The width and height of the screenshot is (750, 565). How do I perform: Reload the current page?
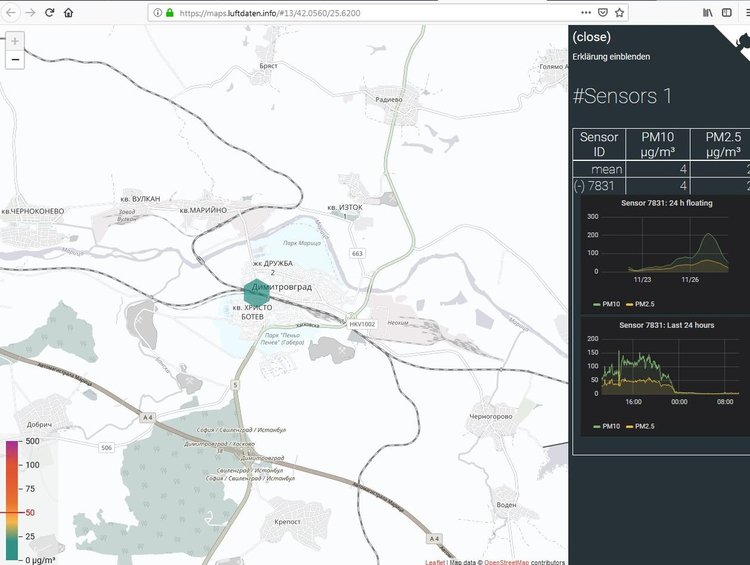(49, 13)
